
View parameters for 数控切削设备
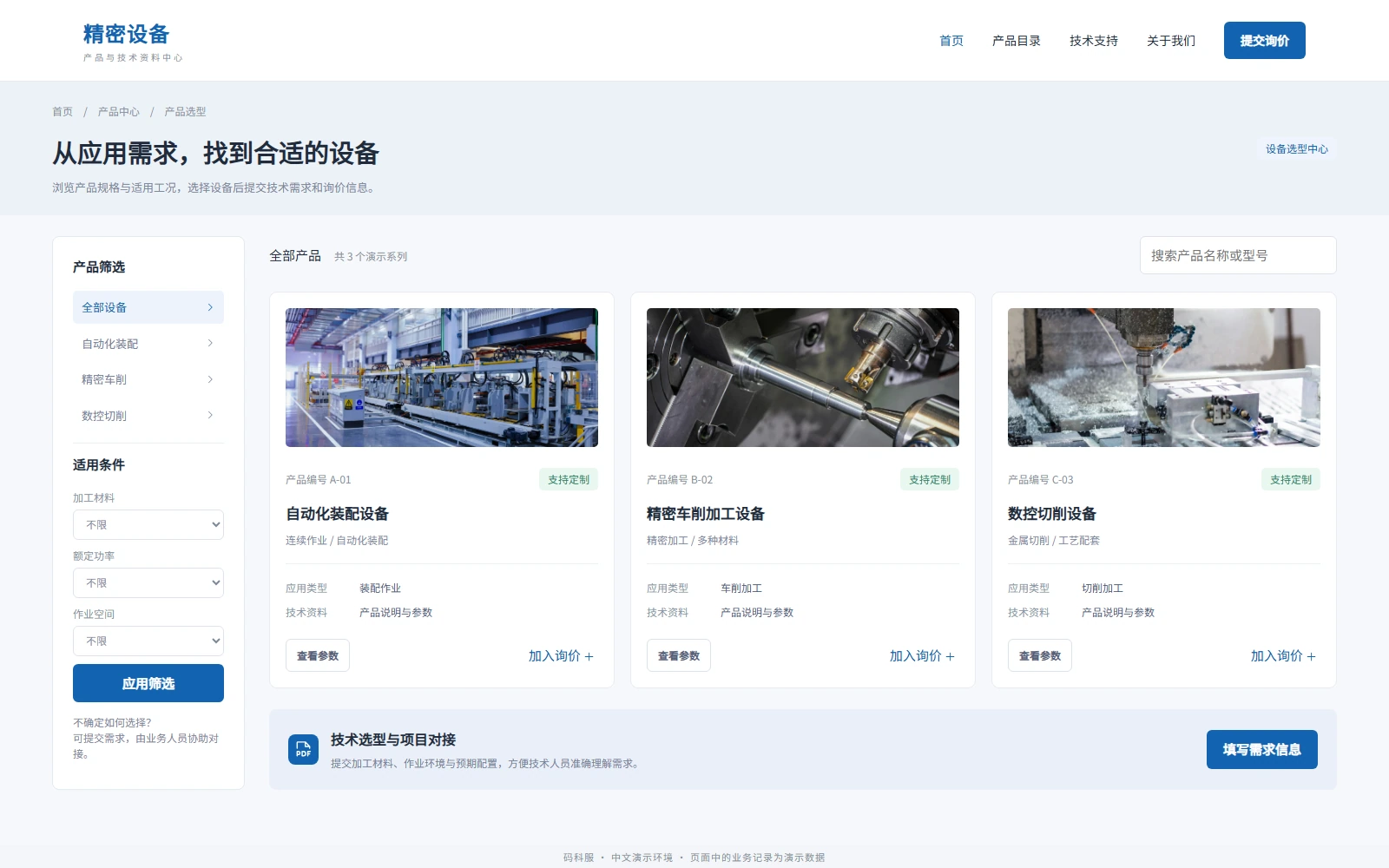pos(1040,655)
